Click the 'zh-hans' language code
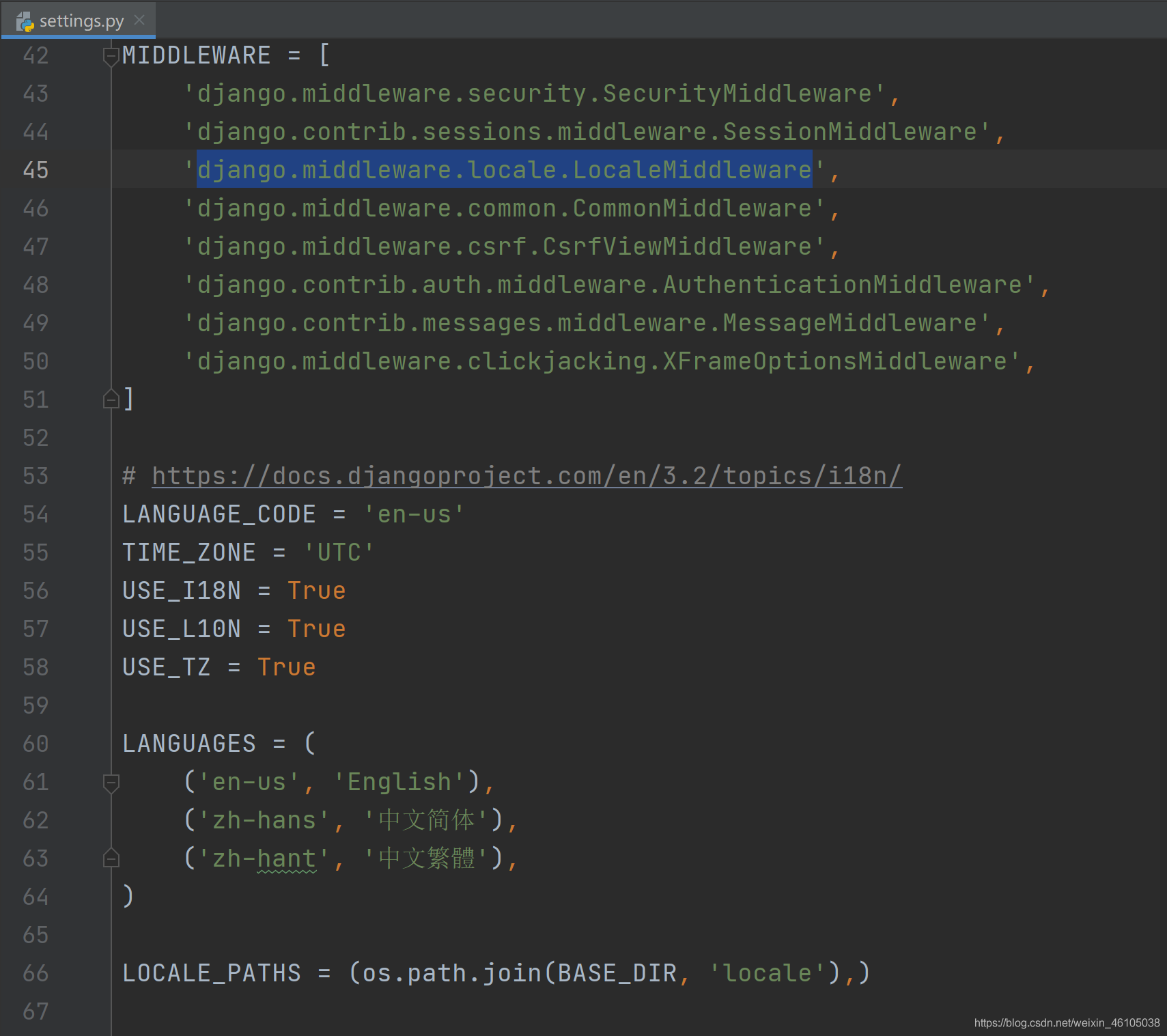 pos(264,820)
